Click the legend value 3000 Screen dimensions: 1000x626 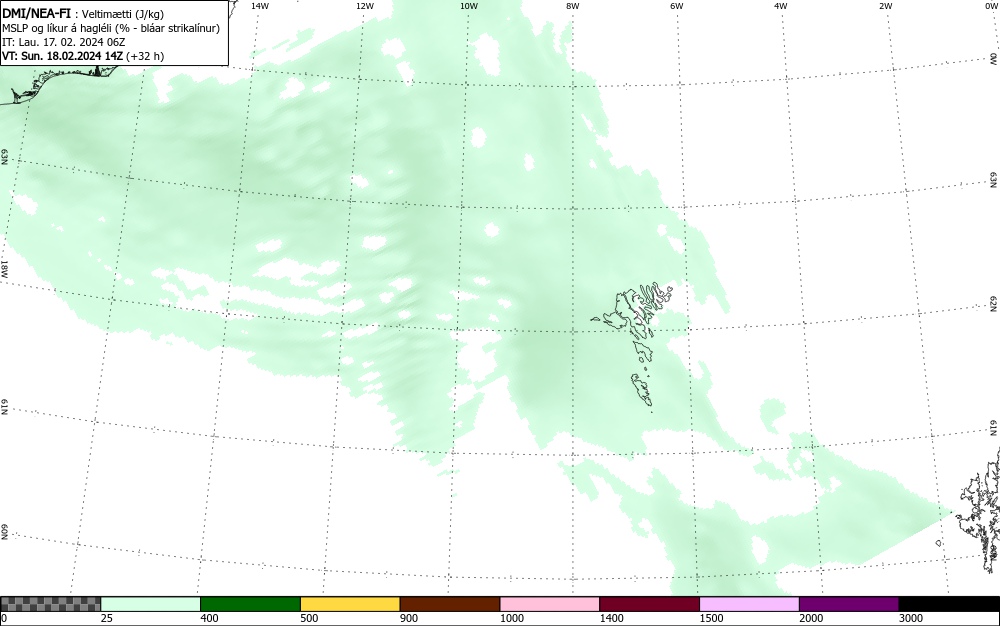[911, 618]
